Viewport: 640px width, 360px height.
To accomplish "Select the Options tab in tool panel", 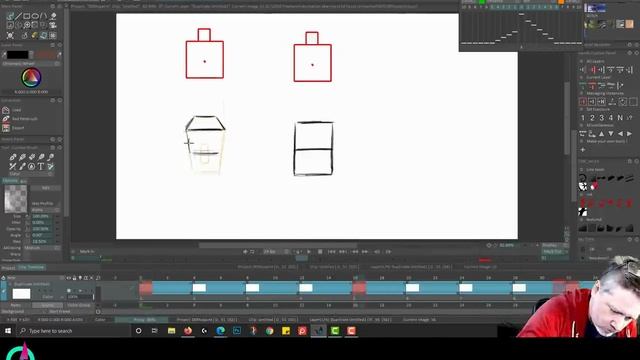I will tap(10, 180).
